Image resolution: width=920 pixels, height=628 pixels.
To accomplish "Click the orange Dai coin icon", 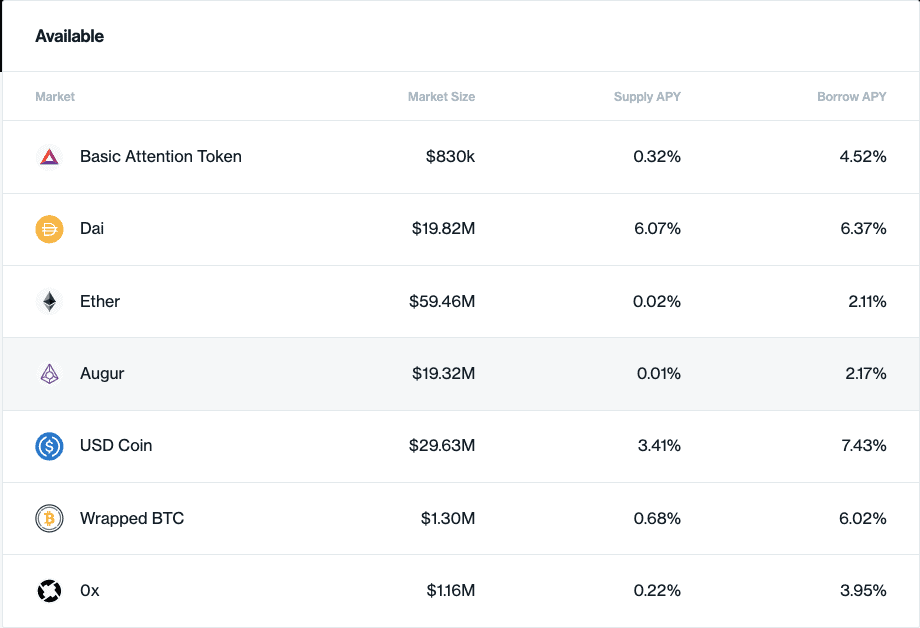I will [x=49, y=229].
